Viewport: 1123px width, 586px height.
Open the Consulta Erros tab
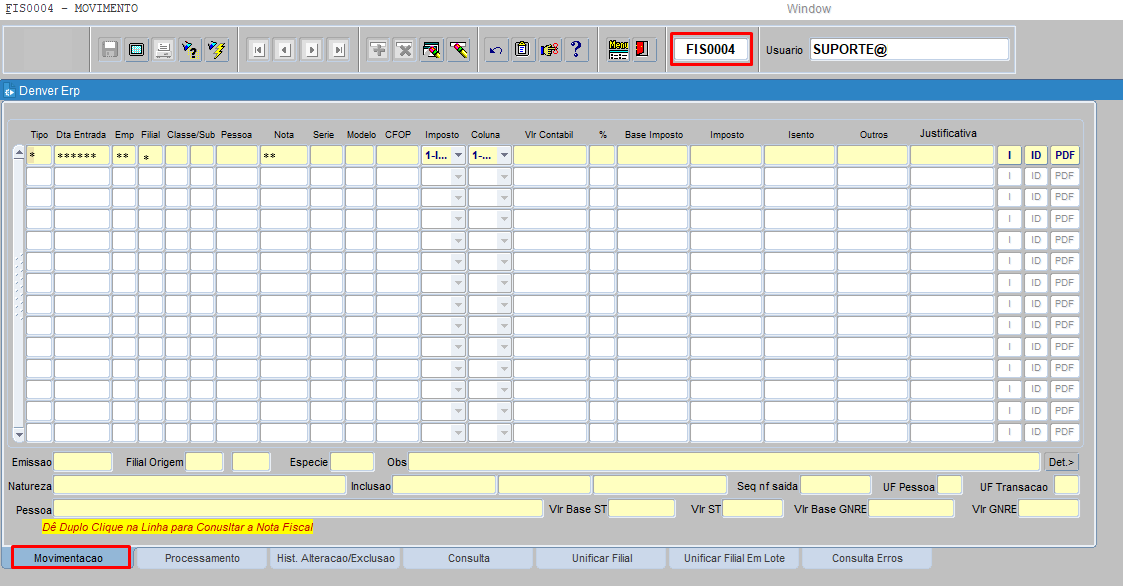[866, 558]
